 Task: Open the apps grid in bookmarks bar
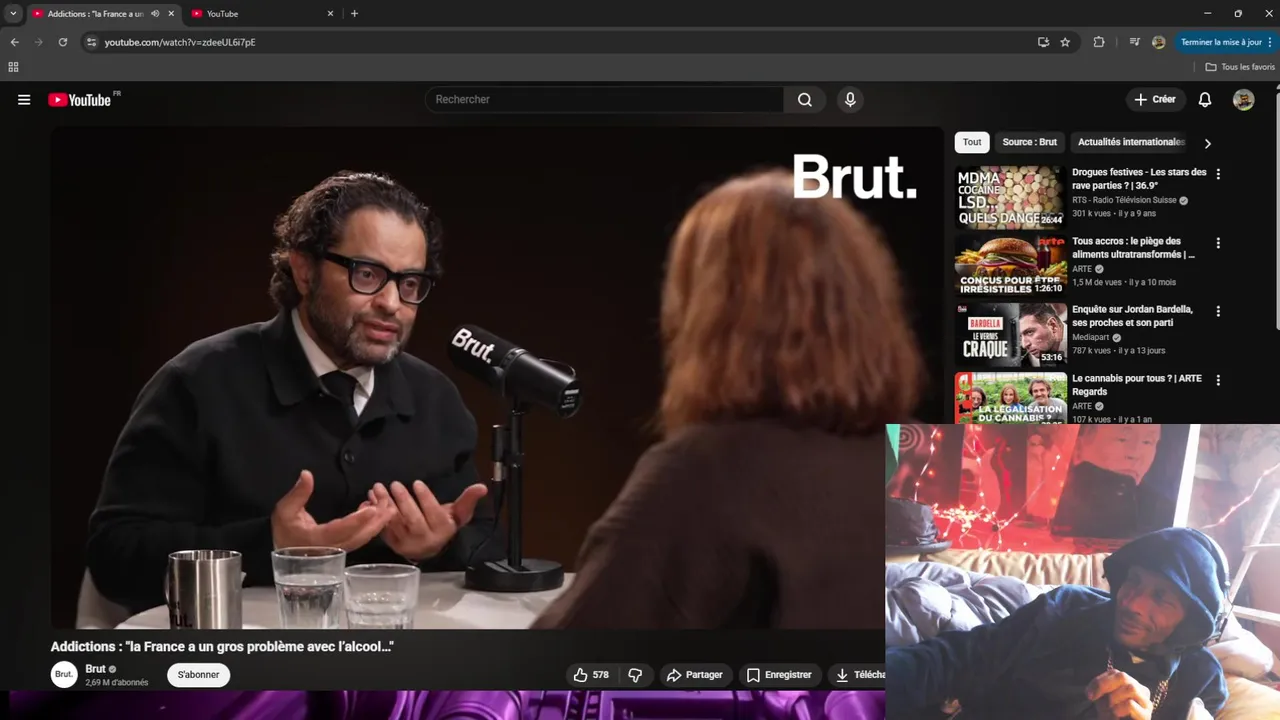[x=13, y=67]
